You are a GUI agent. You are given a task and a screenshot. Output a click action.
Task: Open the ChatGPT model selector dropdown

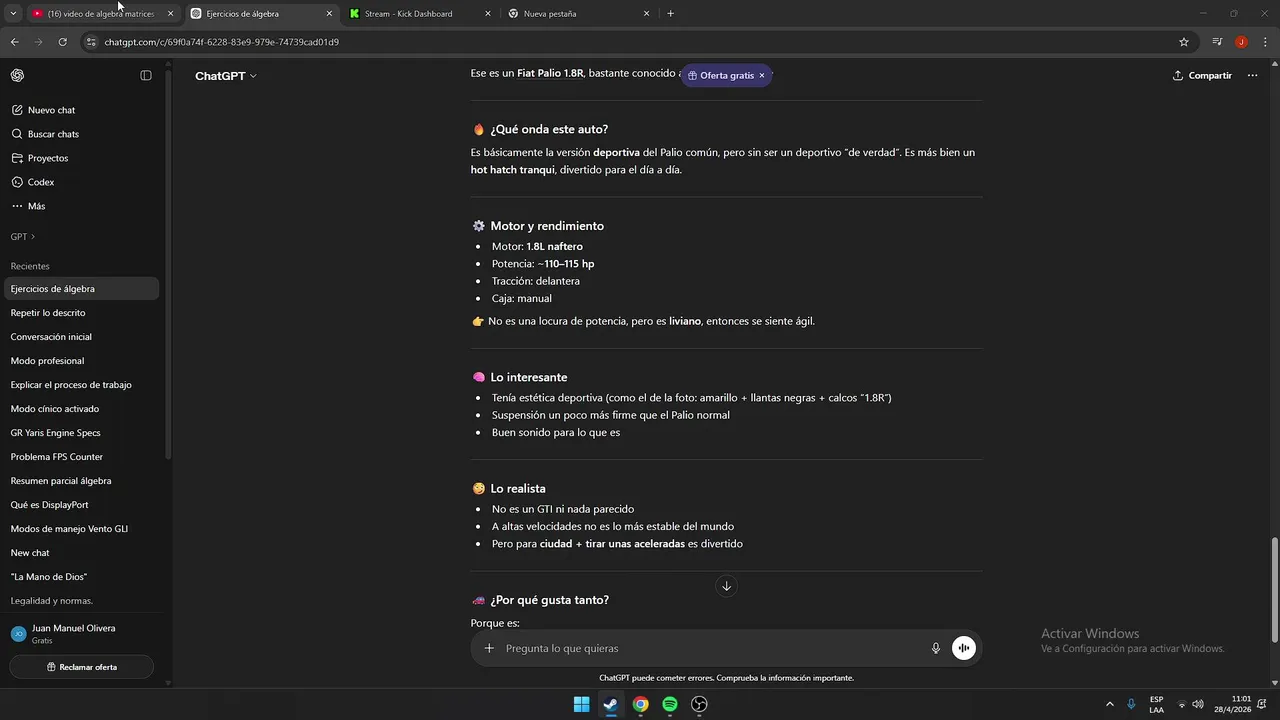[x=226, y=76]
